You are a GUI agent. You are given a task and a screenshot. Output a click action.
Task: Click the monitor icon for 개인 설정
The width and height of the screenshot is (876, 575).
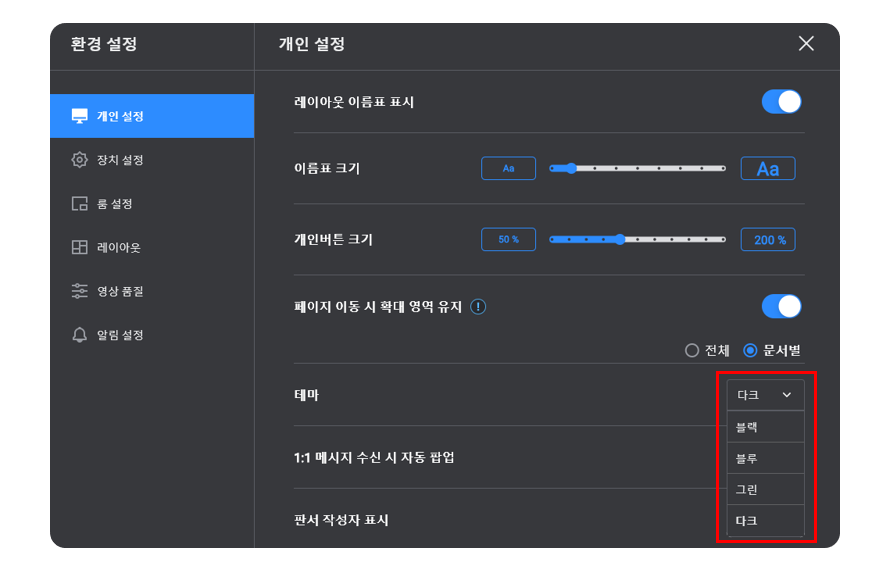tap(79, 116)
